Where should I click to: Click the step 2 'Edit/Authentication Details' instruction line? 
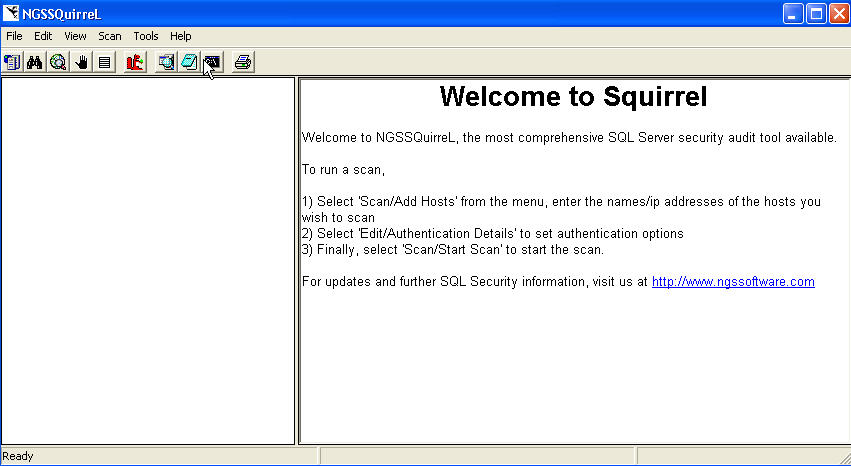click(x=492, y=234)
